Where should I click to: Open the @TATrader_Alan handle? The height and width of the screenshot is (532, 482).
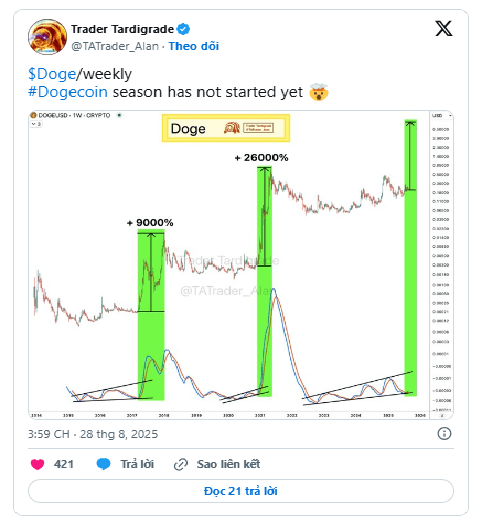click(x=115, y=46)
